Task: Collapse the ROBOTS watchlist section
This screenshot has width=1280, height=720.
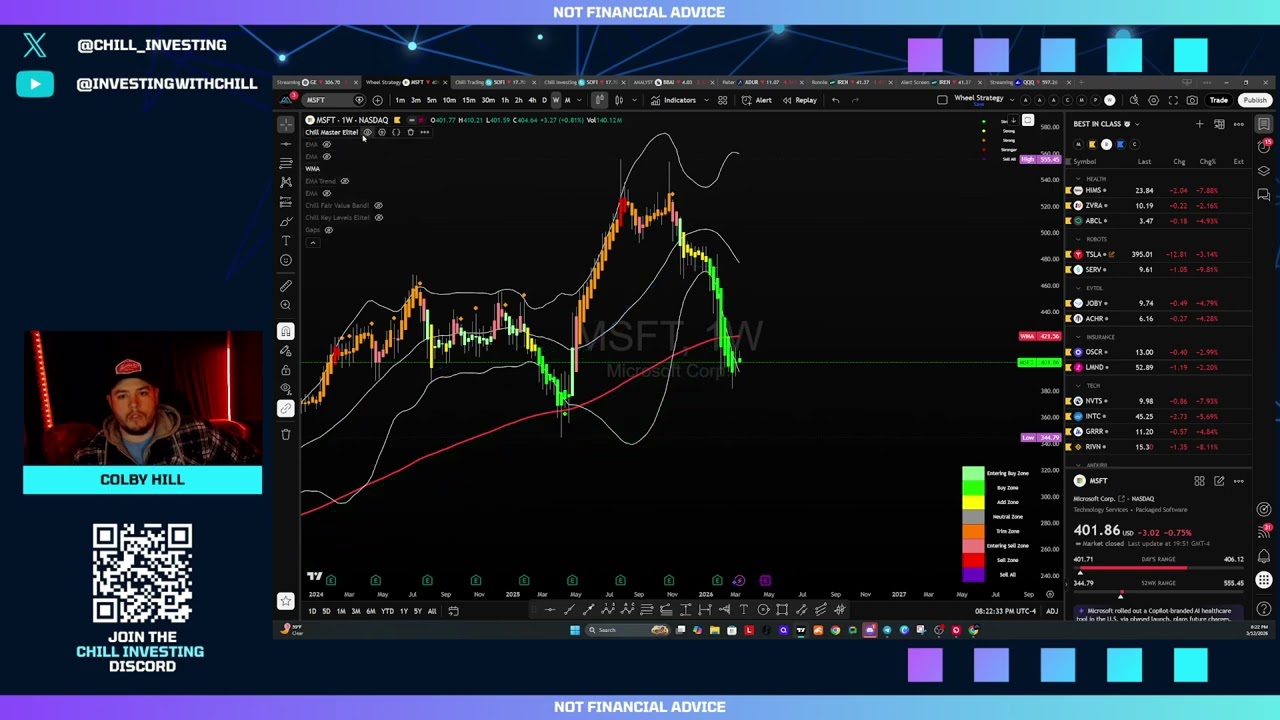Action: 1078,239
